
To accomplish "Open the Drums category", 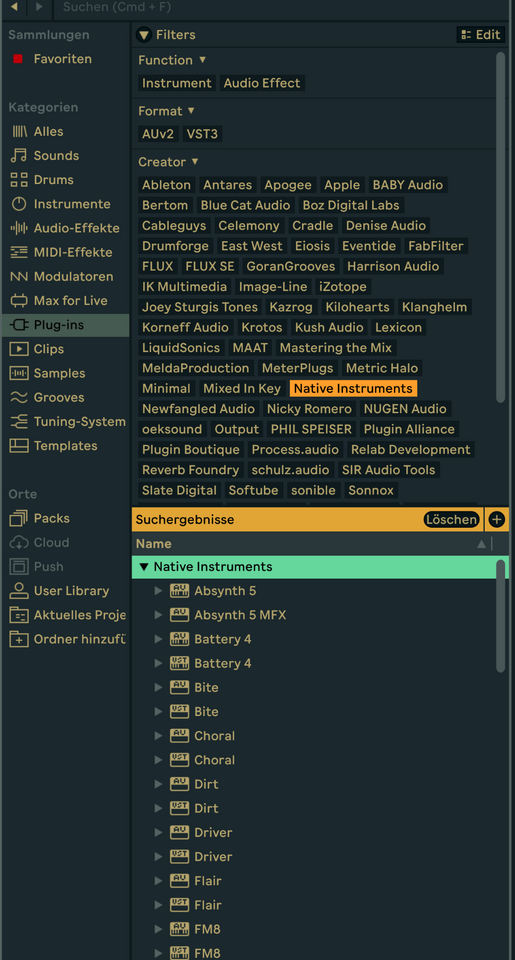I will (66, 180).
